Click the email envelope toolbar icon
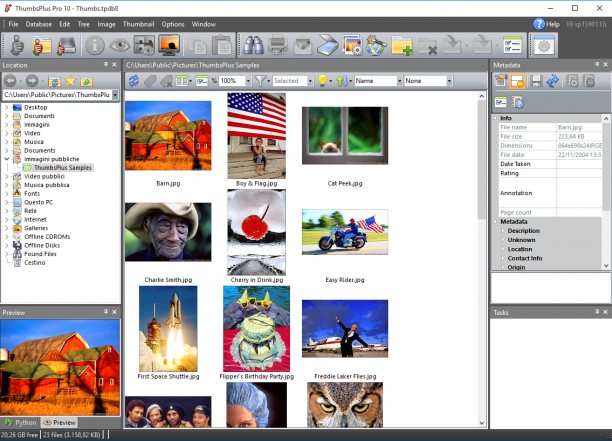The width and height of the screenshot is (612, 441). click(303, 45)
